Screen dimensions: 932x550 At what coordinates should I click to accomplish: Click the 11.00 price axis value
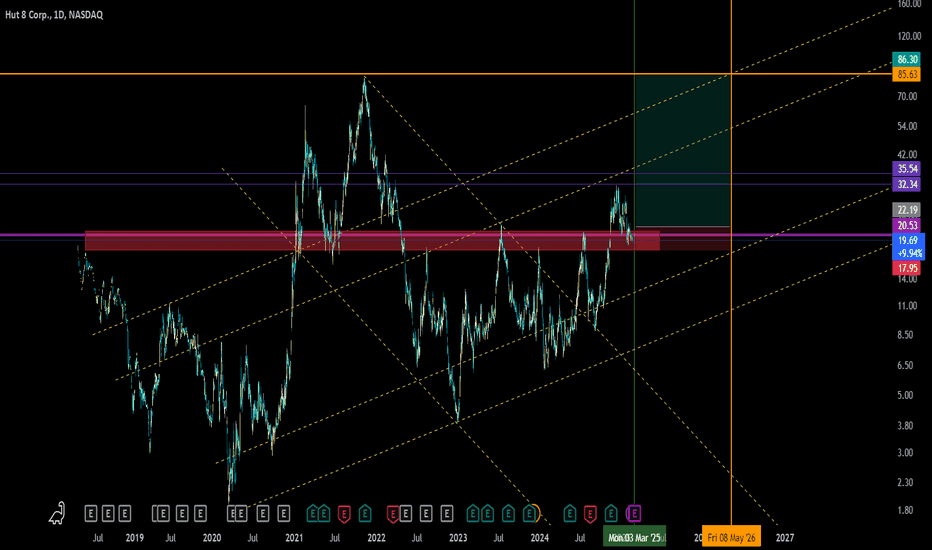pos(907,306)
